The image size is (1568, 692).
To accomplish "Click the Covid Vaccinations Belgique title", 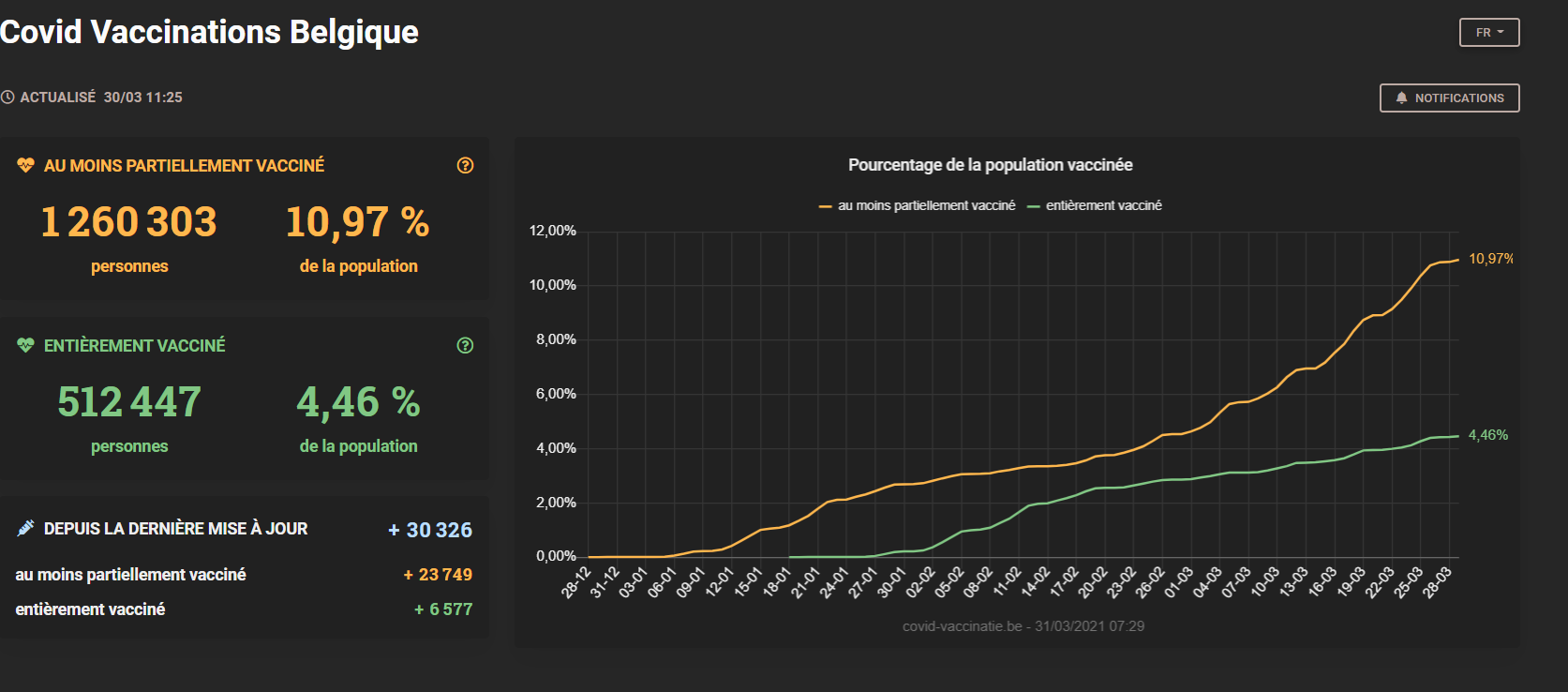I will pos(209,32).
